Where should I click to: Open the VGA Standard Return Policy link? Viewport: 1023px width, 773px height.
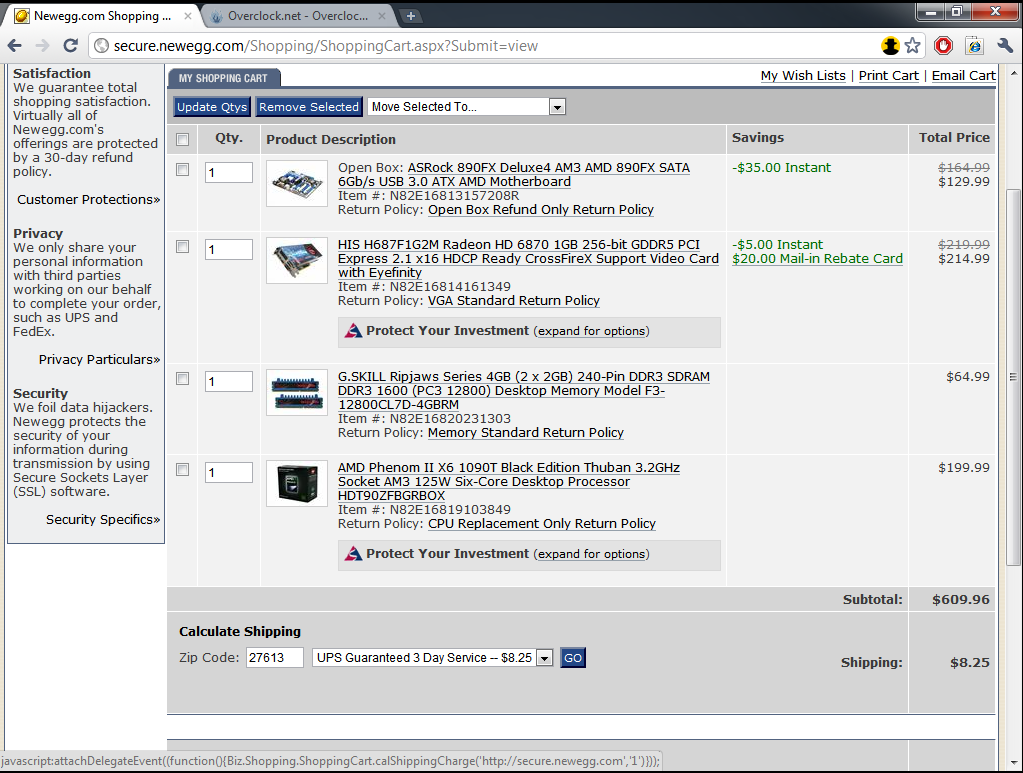pos(513,301)
